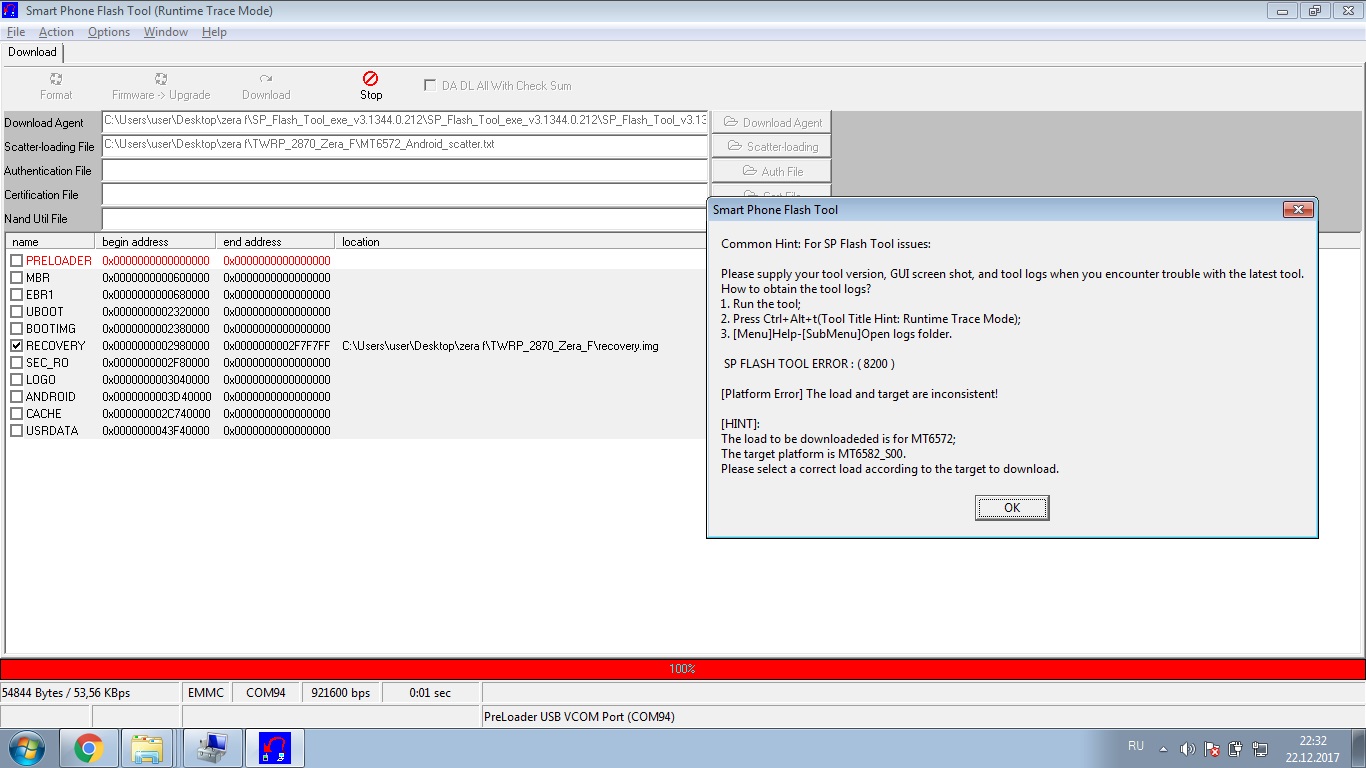Check the SEC_RO partition checkbox
1366x768 pixels.
(x=16, y=363)
